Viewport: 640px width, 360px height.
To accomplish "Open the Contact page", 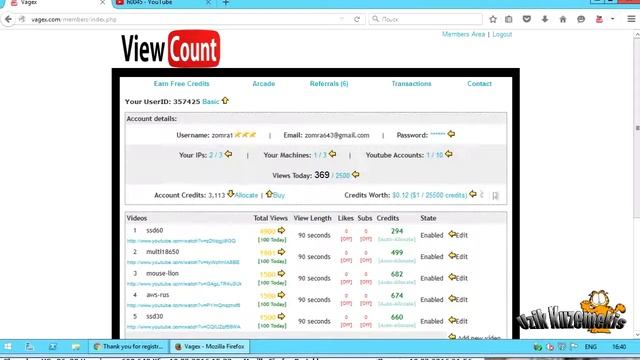I will pos(479,84).
